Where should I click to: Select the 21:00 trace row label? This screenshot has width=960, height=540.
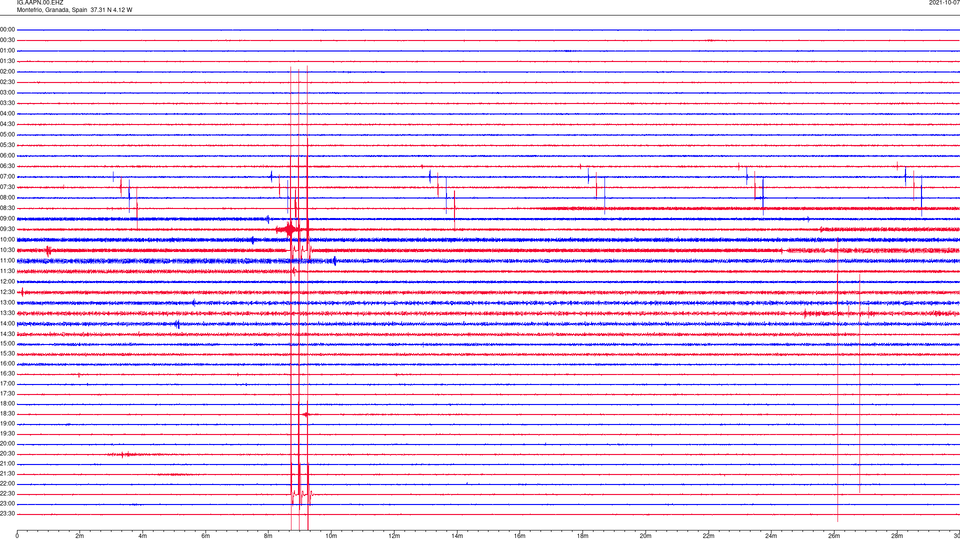click(7, 463)
